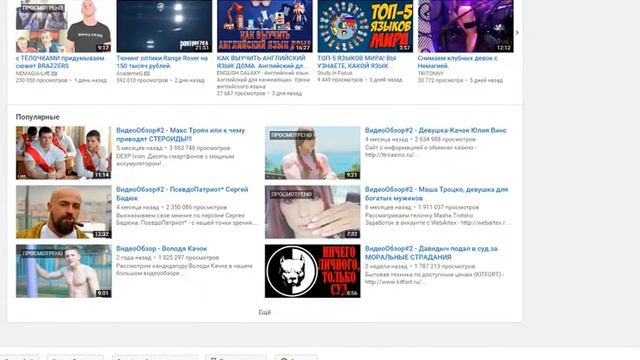Select description 'Рассмотрим кандидатуру Володи Качка'
The height and width of the screenshot is (360, 640).
(x=184, y=269)
